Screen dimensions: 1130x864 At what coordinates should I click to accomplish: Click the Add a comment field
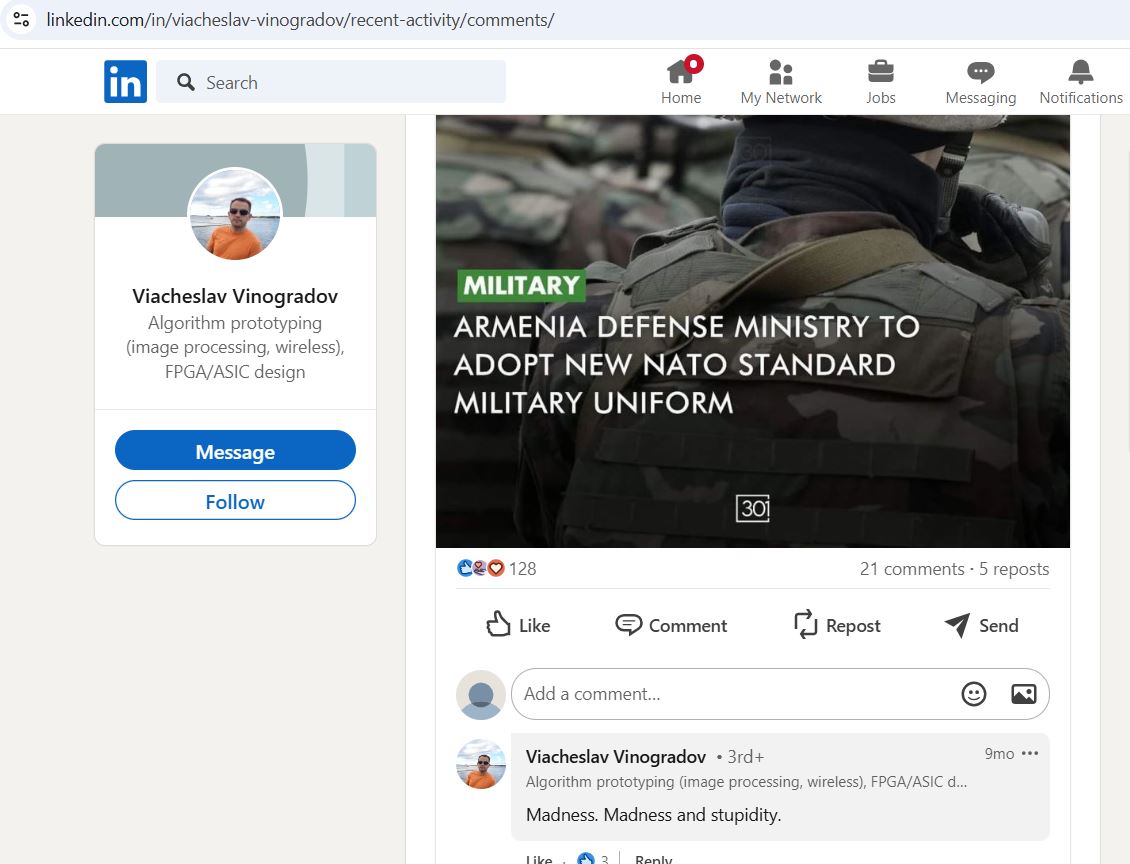coord(735,694)
